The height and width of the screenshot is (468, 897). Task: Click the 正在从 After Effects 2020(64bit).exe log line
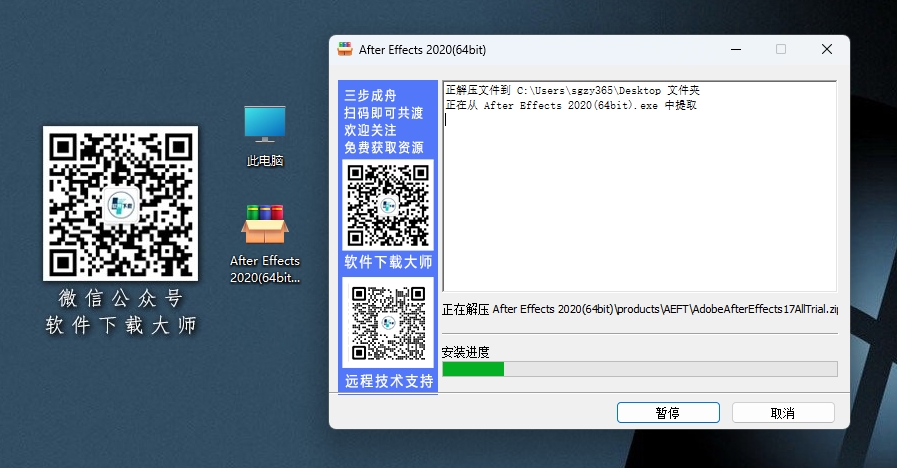click(571, 105)
